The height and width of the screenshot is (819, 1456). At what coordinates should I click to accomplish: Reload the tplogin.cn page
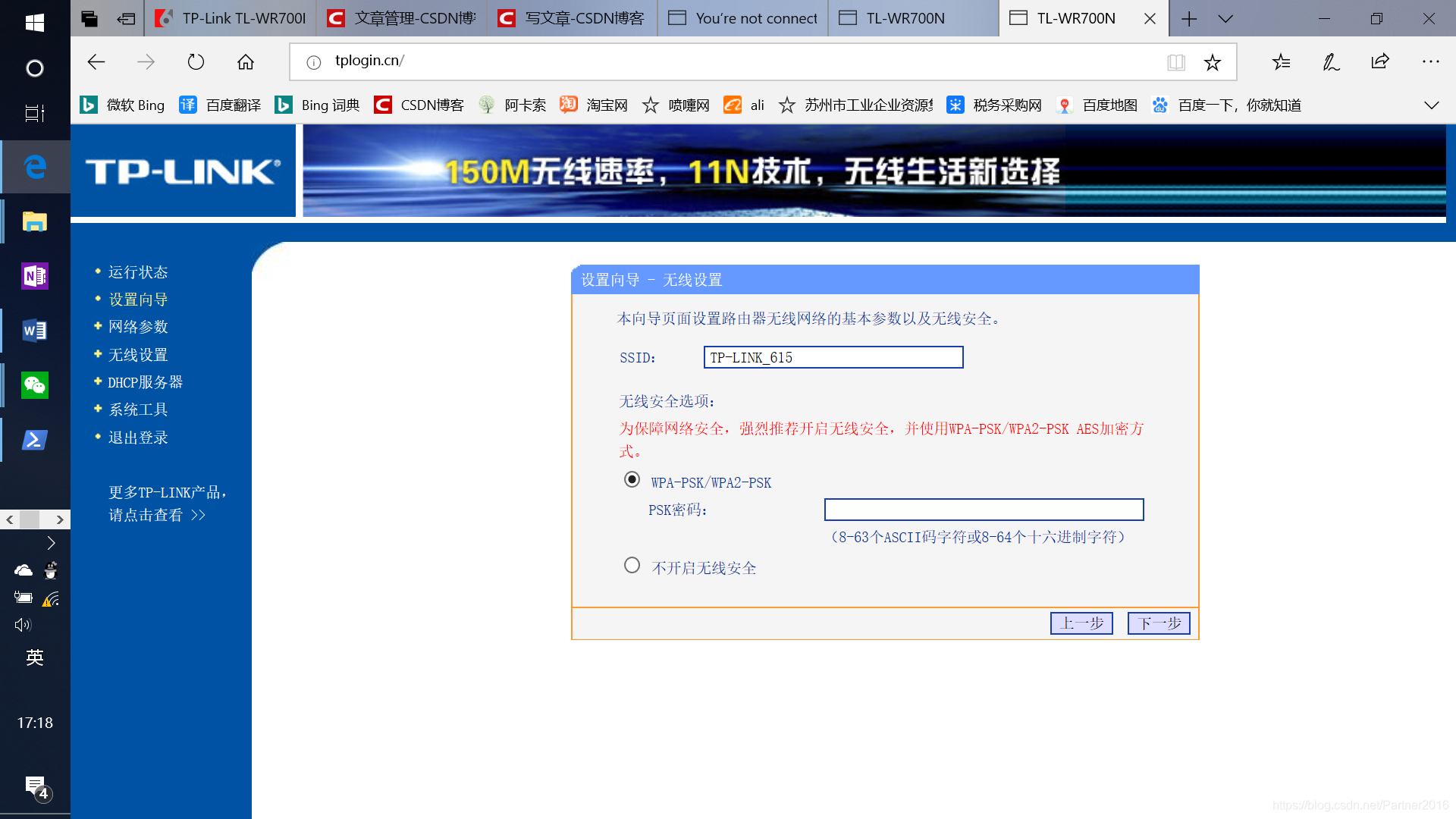[196, 61]
